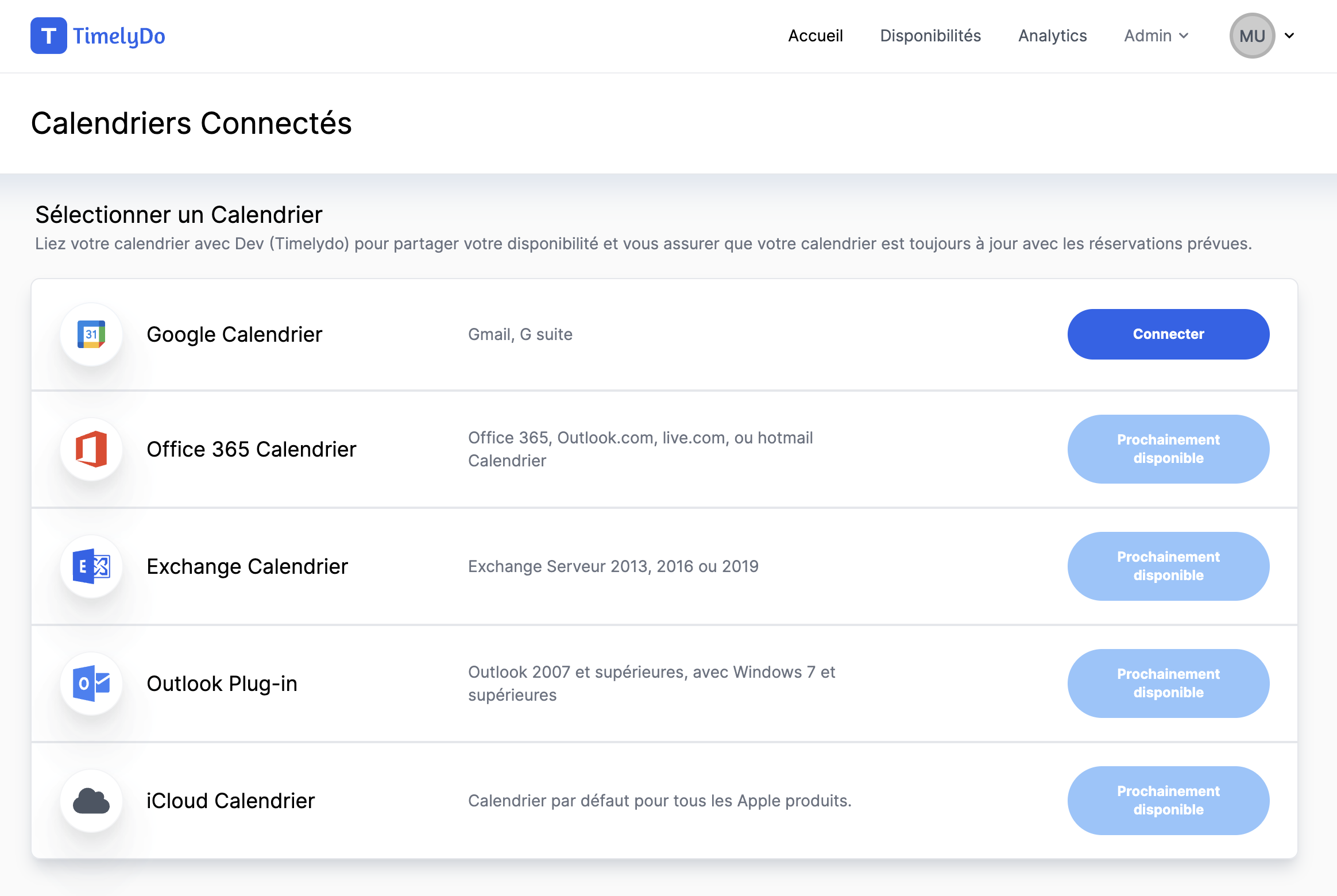The width and height of the screenshot is (1337, 896).
Task: Click Prochainement disponible for iCloud Calendrier
Action: pyautogui.click(x=1168, y=801)
